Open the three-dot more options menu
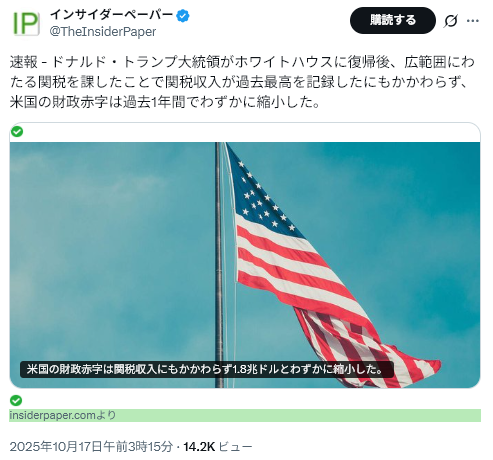 473,21
